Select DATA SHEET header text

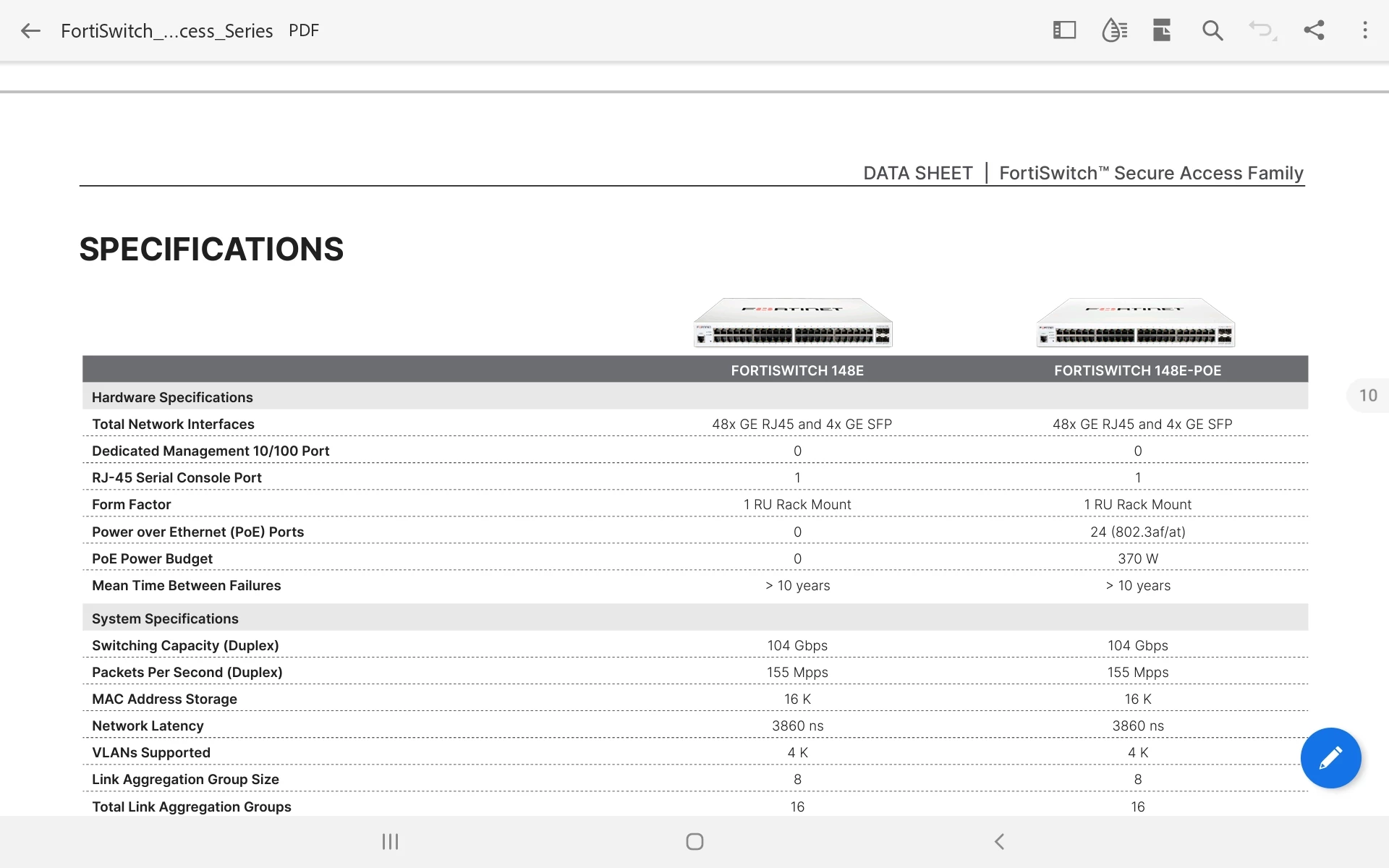pos(917,173)
